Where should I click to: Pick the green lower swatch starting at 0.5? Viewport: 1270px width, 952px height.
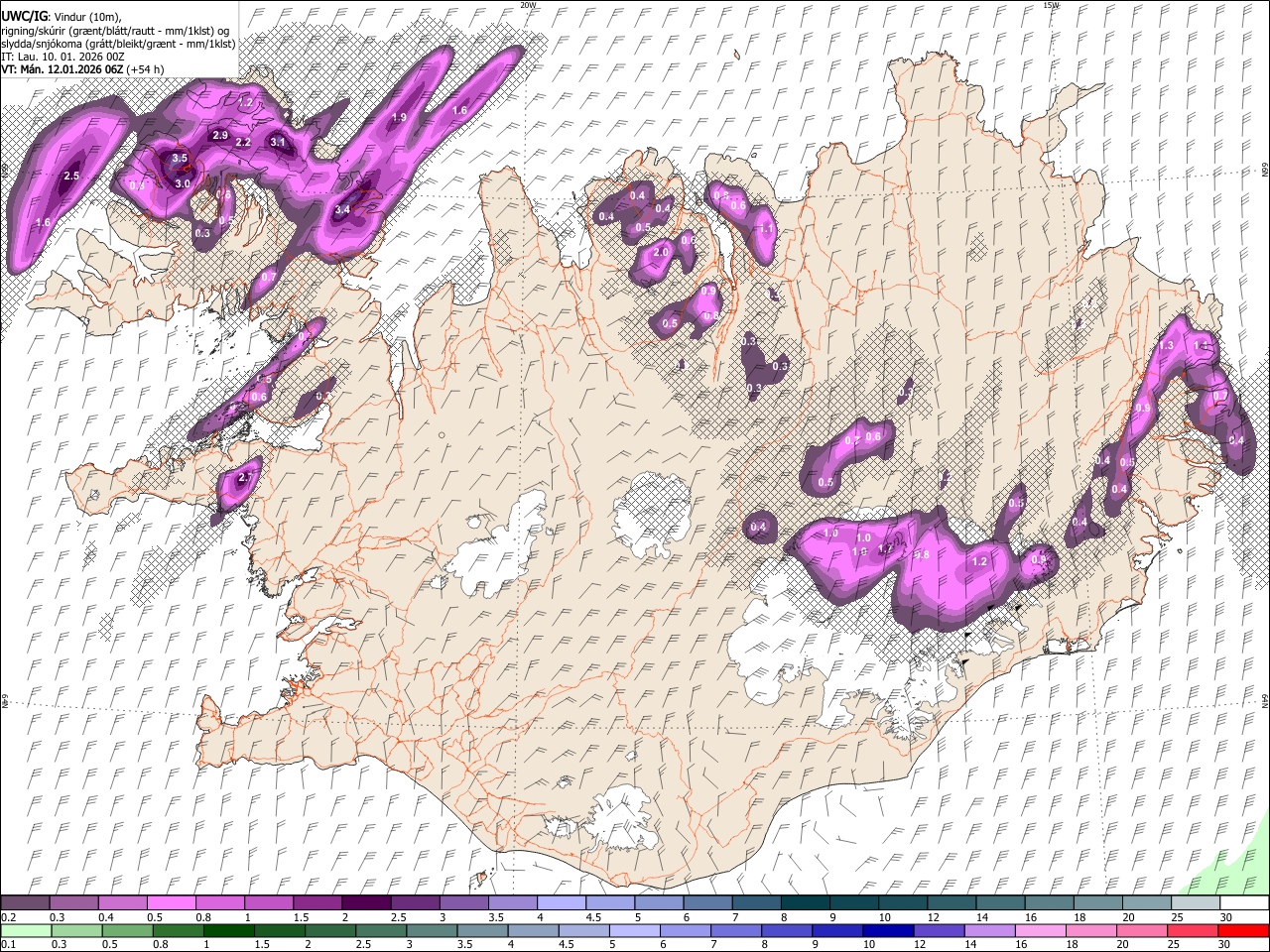click(x=127, y=930)
